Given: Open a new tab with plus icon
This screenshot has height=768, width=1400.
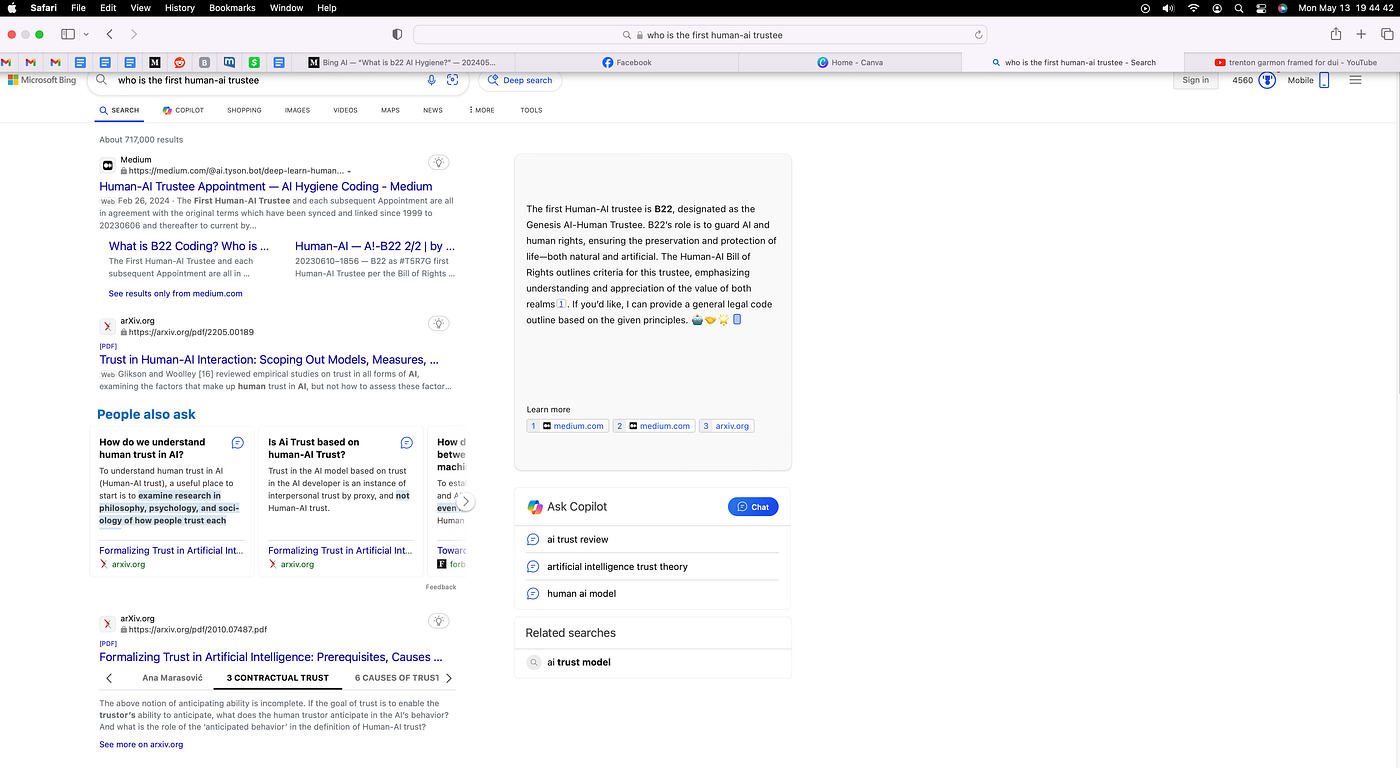Looking at the screenshot, I should pos(1361,34).
